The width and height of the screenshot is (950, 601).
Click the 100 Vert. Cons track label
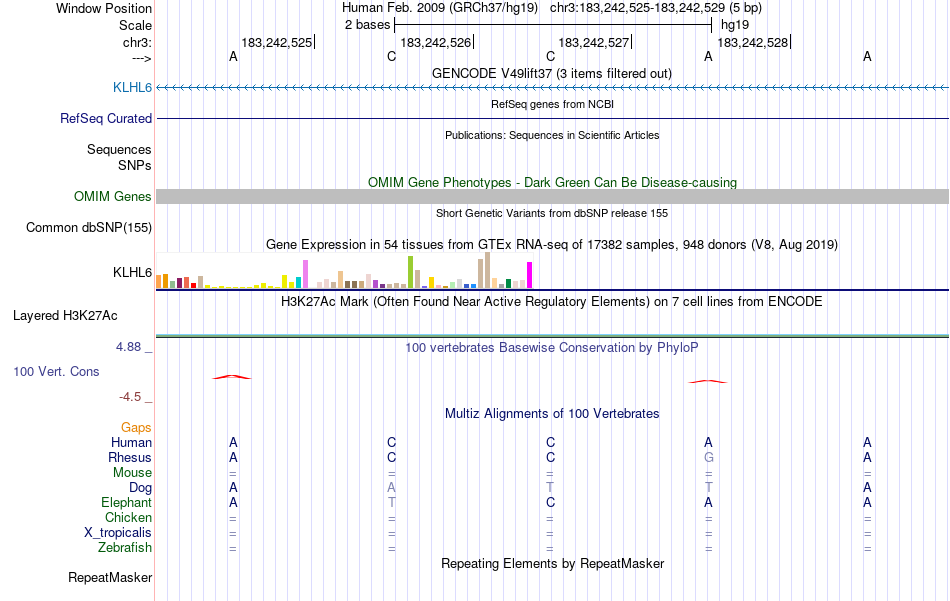tap(56, 371)
